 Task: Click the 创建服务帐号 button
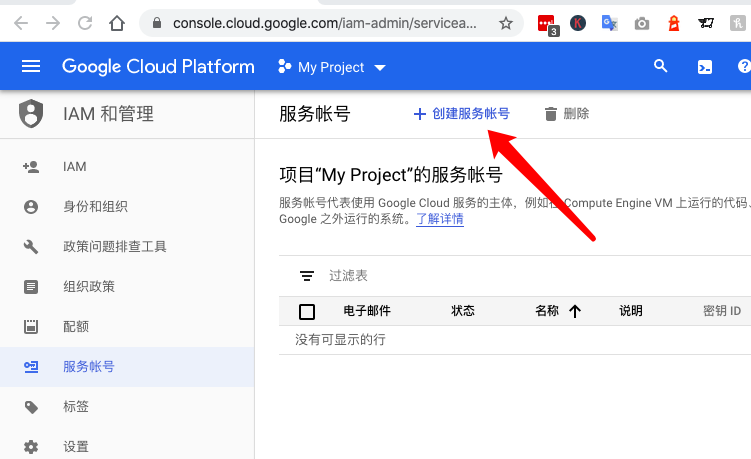(x=462, y=114)
